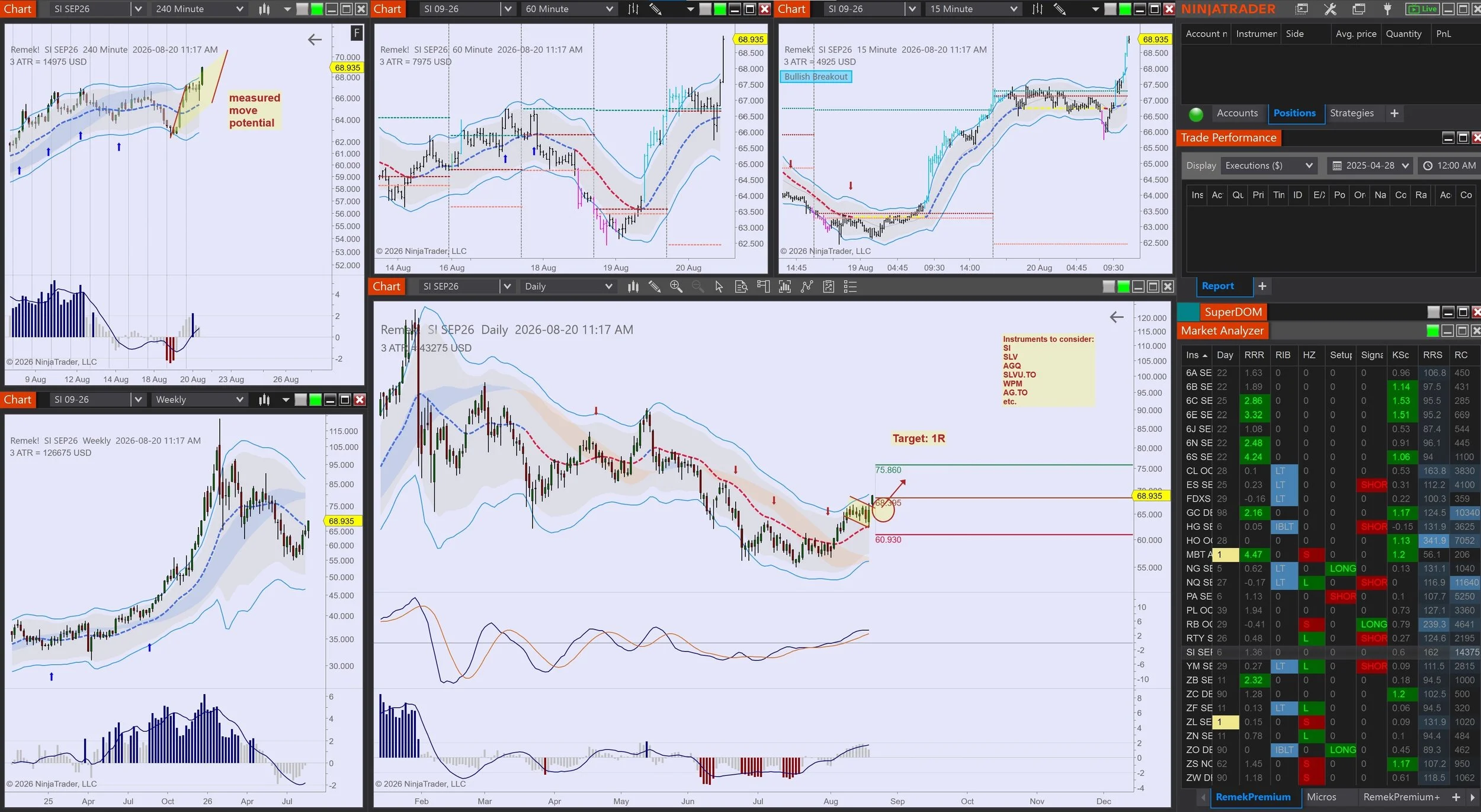
Task: Toggle gray link button in SuperDOM header
Action: tap(1434, 312)
